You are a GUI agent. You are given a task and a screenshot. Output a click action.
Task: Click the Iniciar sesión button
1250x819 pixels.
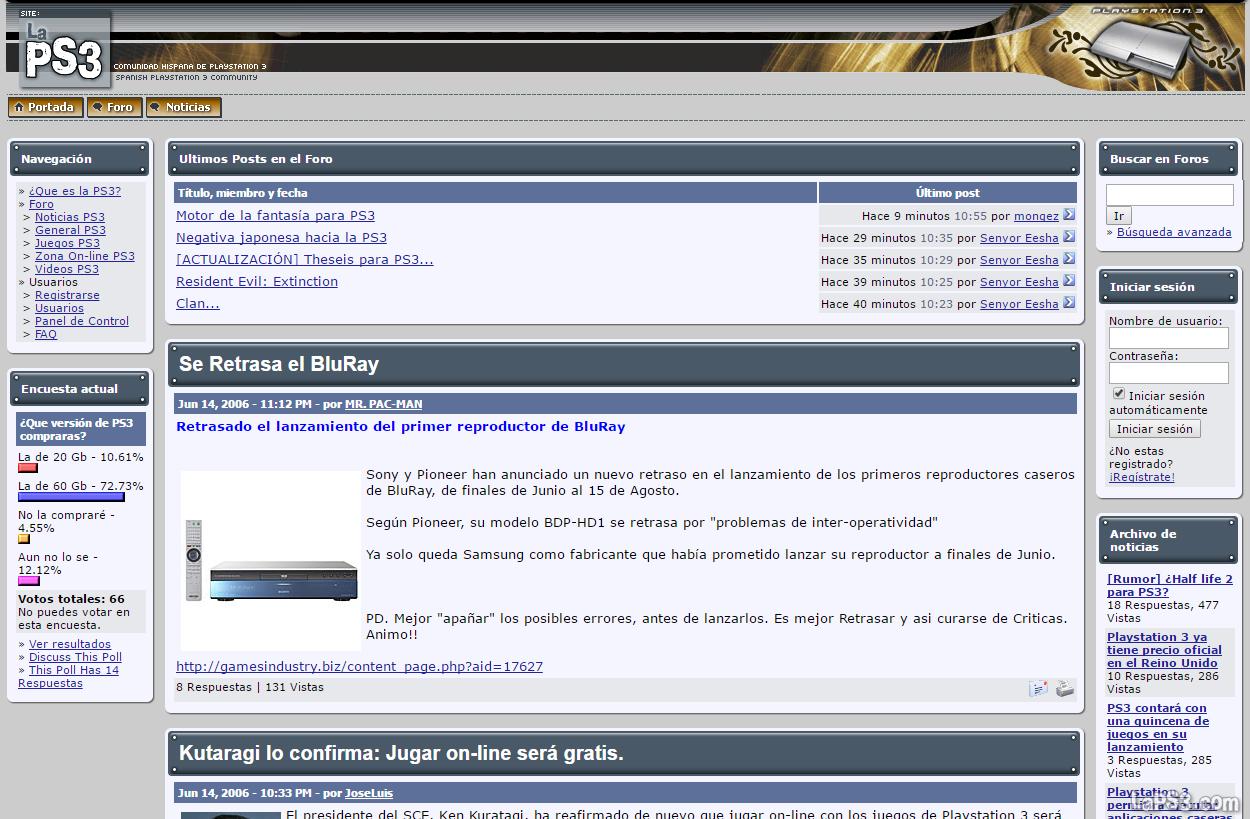pos(1154,429)
